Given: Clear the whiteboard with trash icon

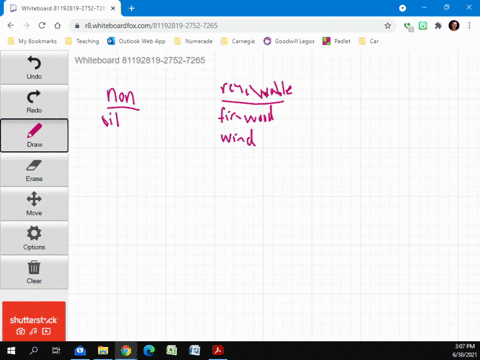Looking at the screenshot, I should 34,272.
